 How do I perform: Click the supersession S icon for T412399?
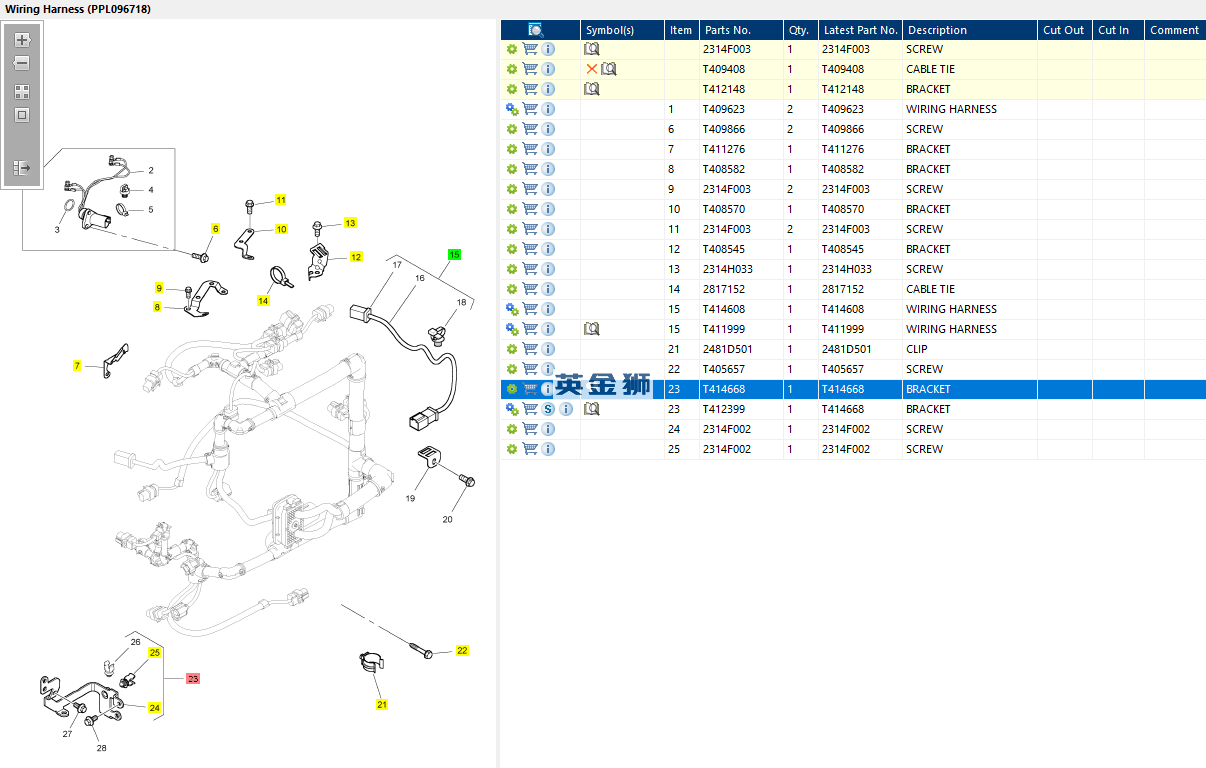pyautogui.click(x=548, y=409)
